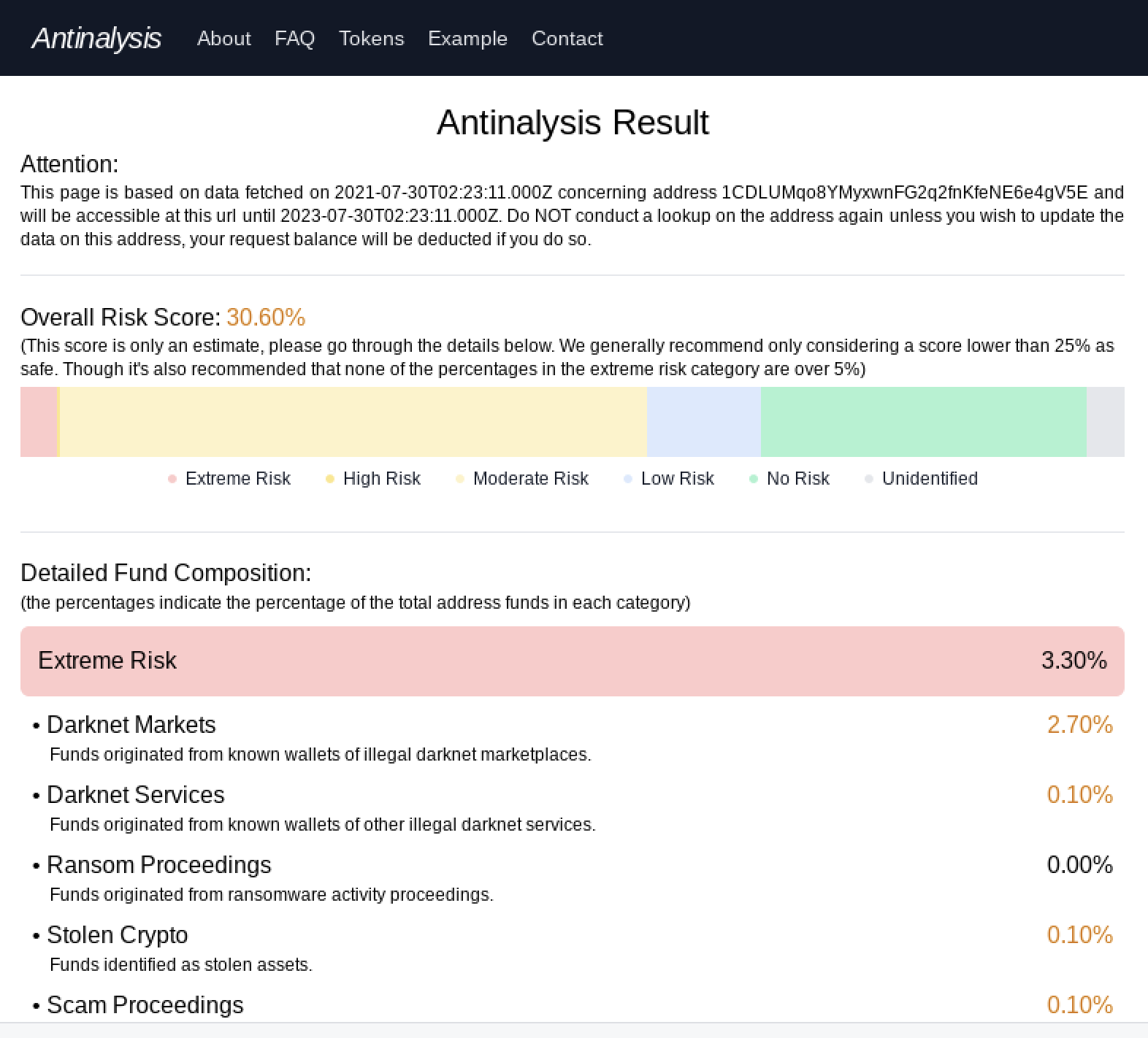Toggle No Risk legend entry

tap(789, 479)
